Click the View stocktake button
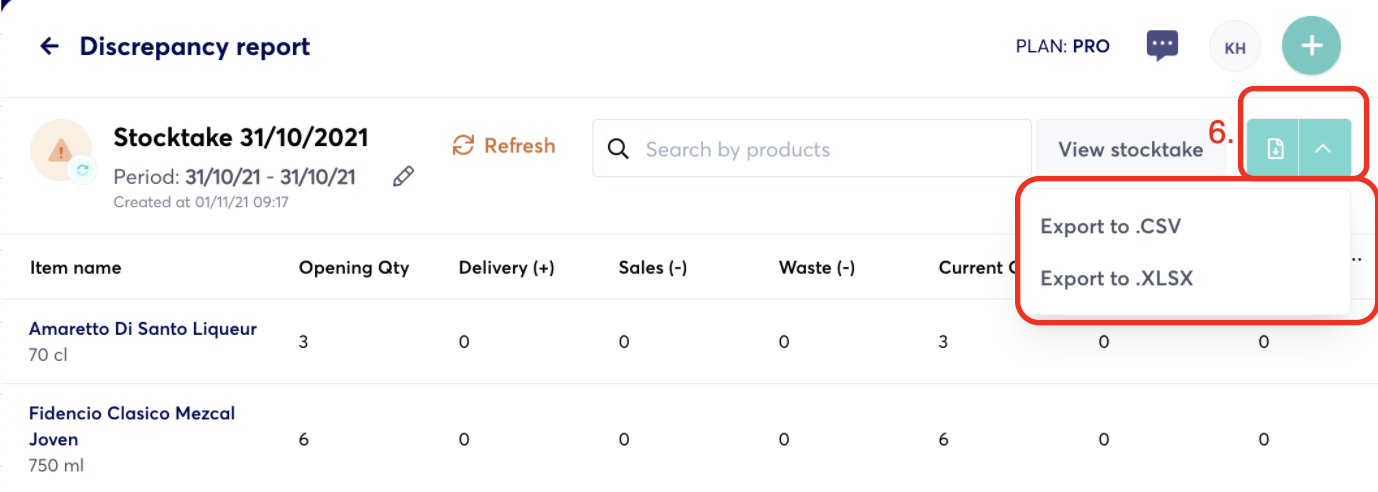1378x492 pixels. point(1130,149)
